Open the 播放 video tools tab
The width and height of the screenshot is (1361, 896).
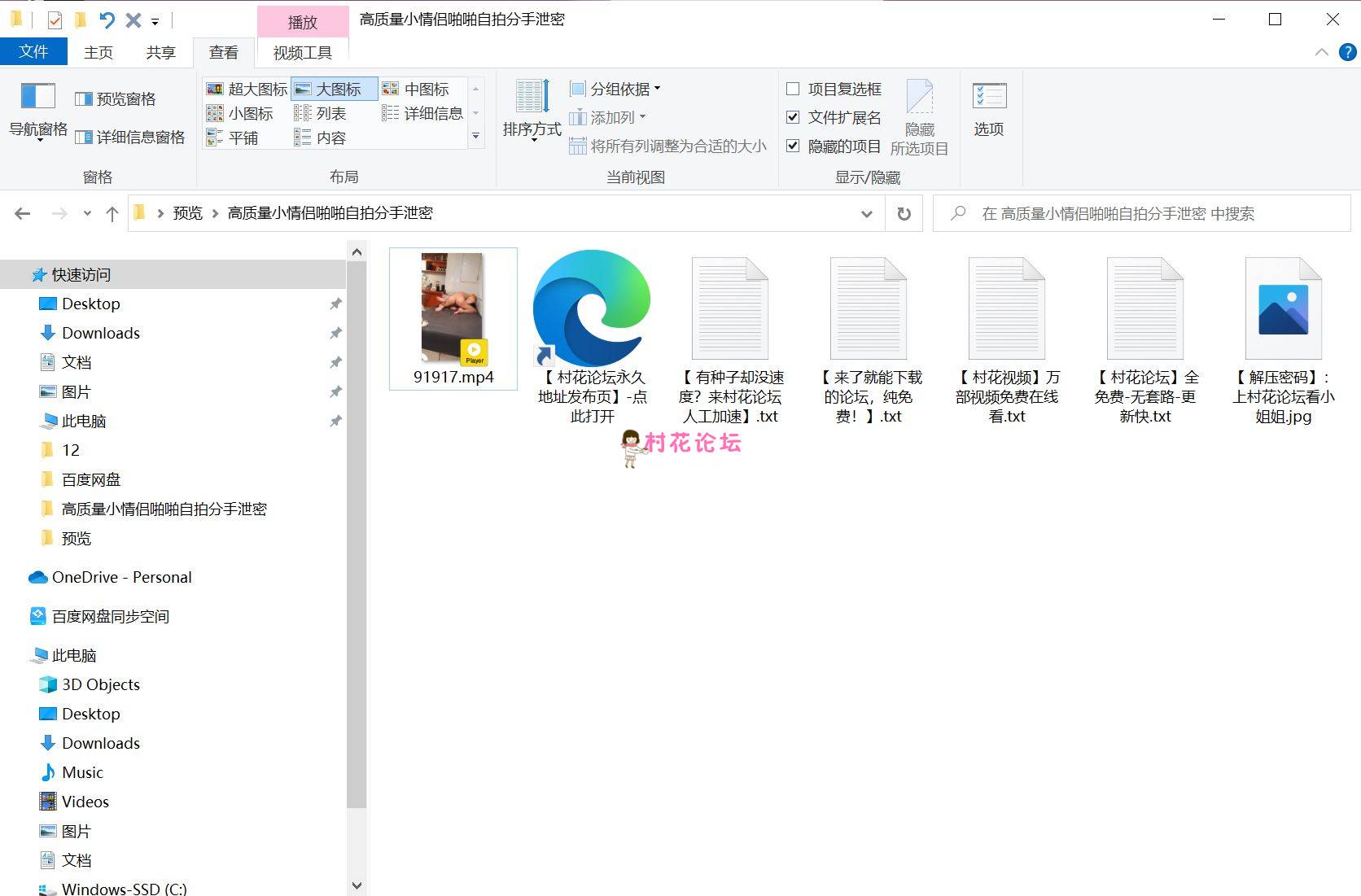(302, 20)
